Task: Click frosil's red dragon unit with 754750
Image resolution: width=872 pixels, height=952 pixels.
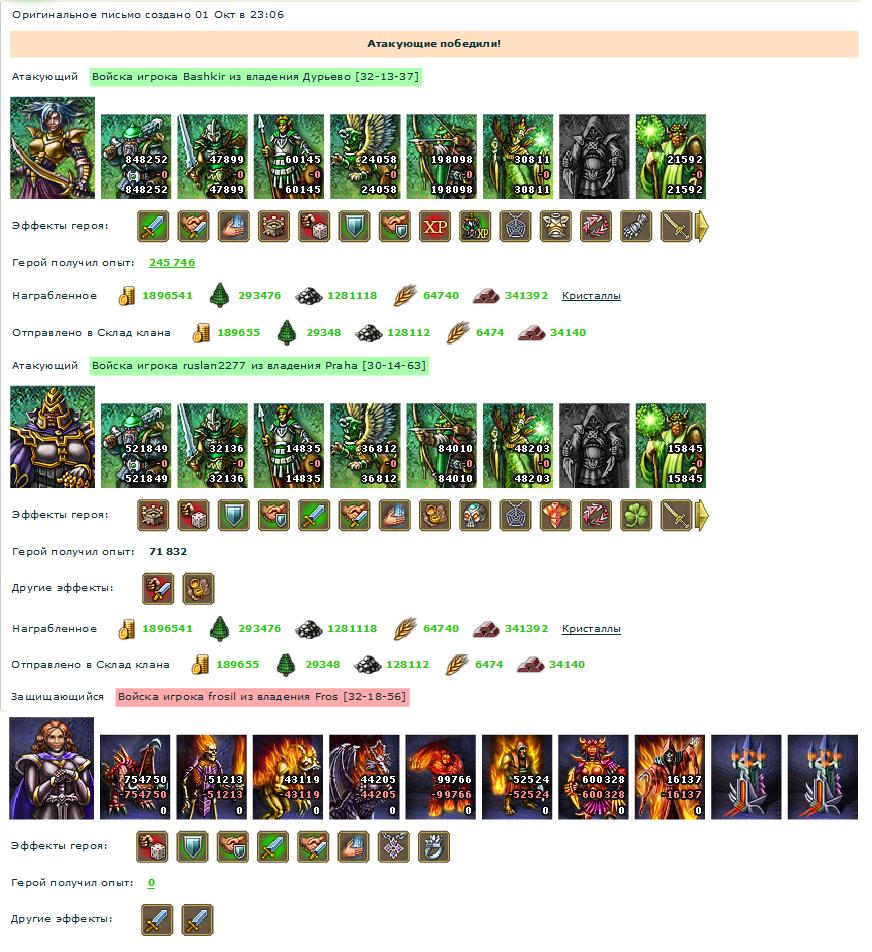Action: click(135, 777)
